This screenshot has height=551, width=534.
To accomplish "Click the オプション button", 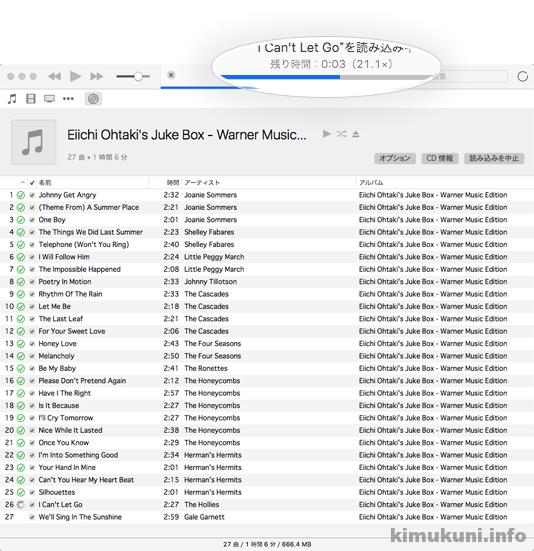I will [395, 158].
